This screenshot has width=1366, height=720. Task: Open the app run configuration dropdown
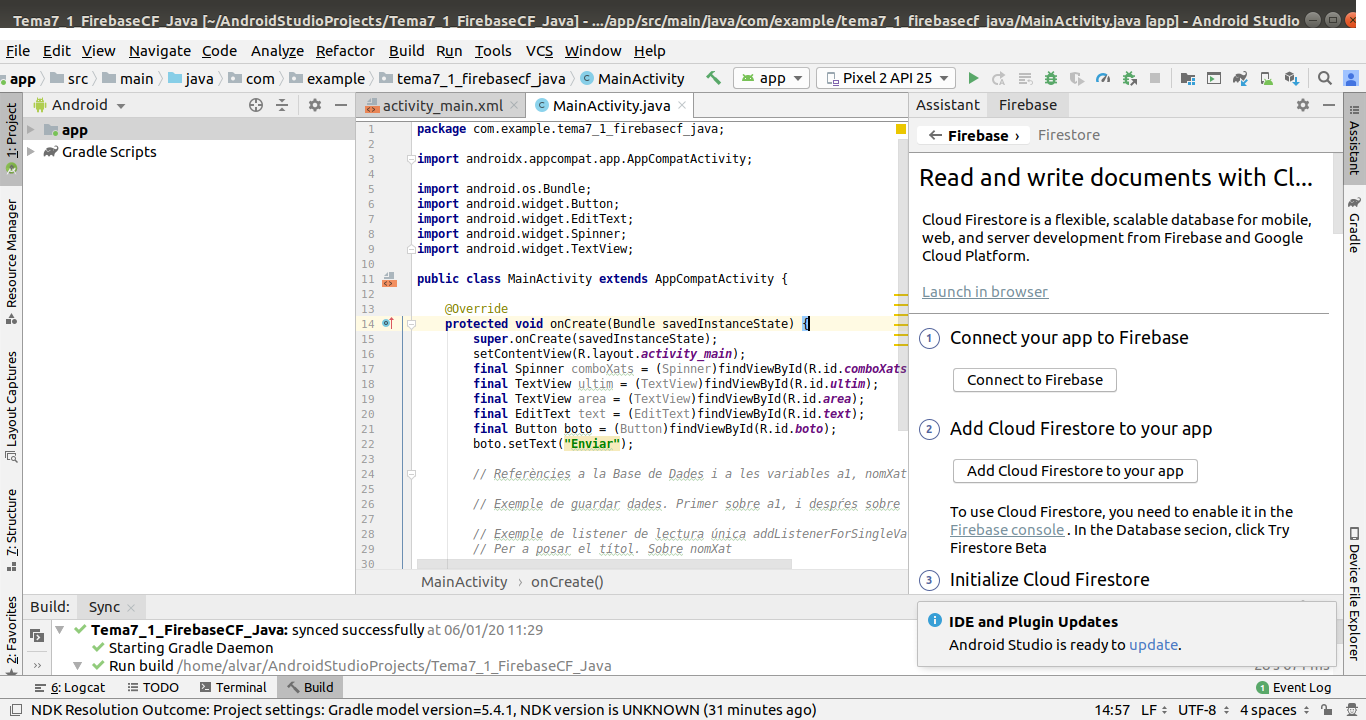click(772, 78)
